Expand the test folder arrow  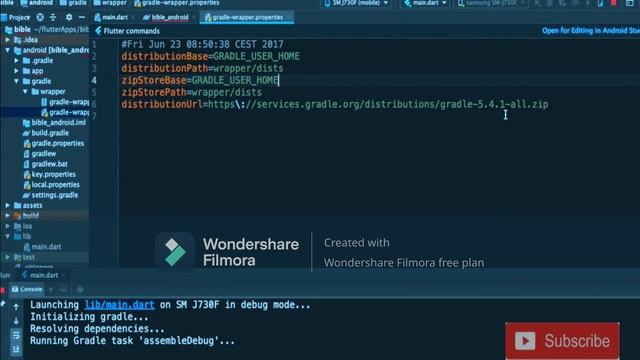[x=7, y=257]
